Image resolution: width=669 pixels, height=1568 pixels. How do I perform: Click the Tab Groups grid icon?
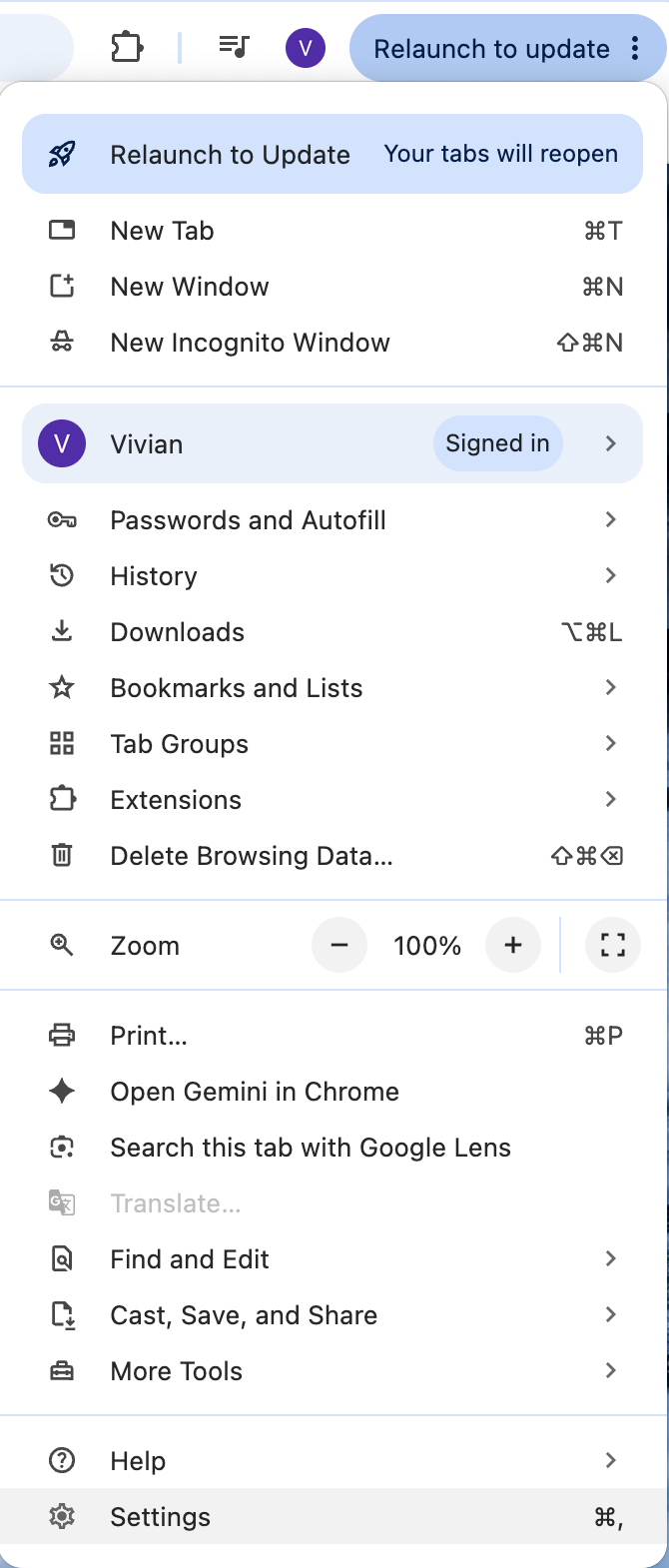62,744
